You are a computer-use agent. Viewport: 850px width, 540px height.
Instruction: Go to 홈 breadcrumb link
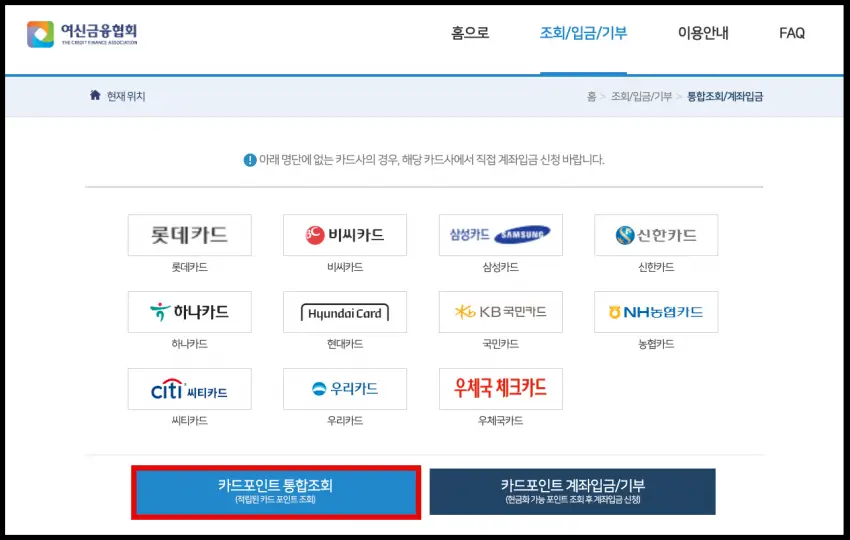[x=591, y=97]
